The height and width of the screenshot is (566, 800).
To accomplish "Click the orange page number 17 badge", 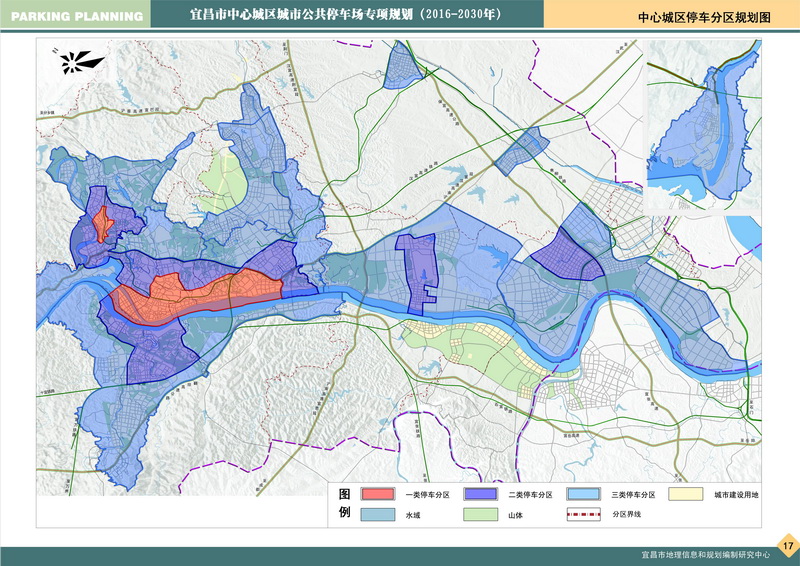I will [x=787, y=546].
